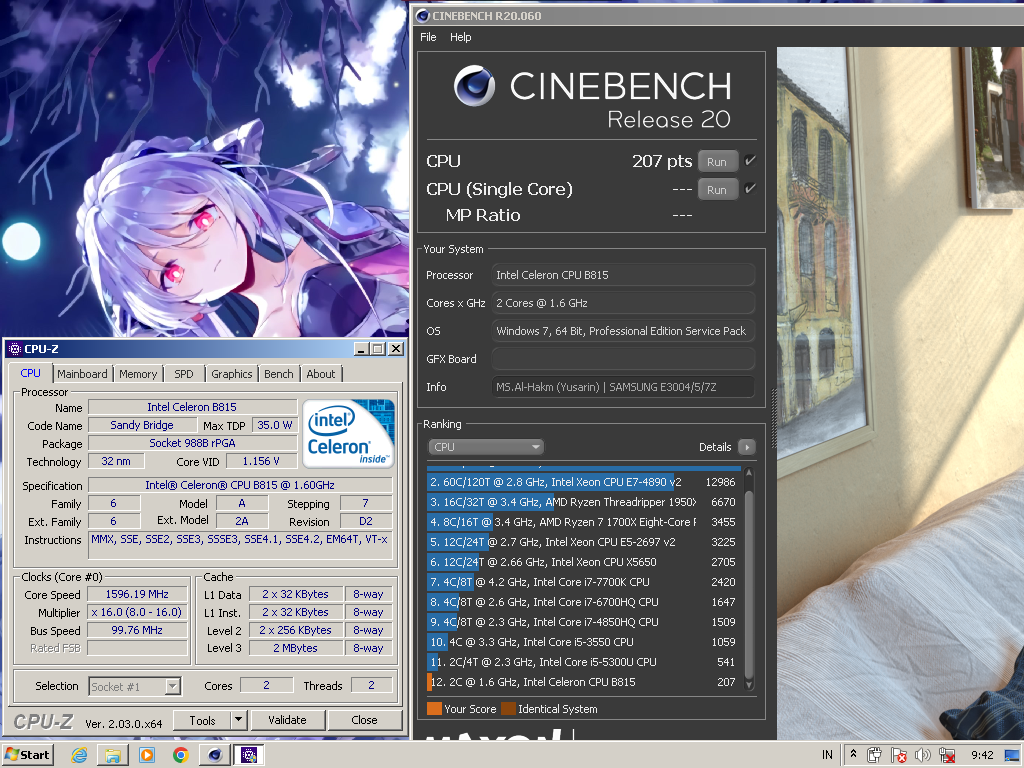Click the GFX Board field

click(623, 359)
